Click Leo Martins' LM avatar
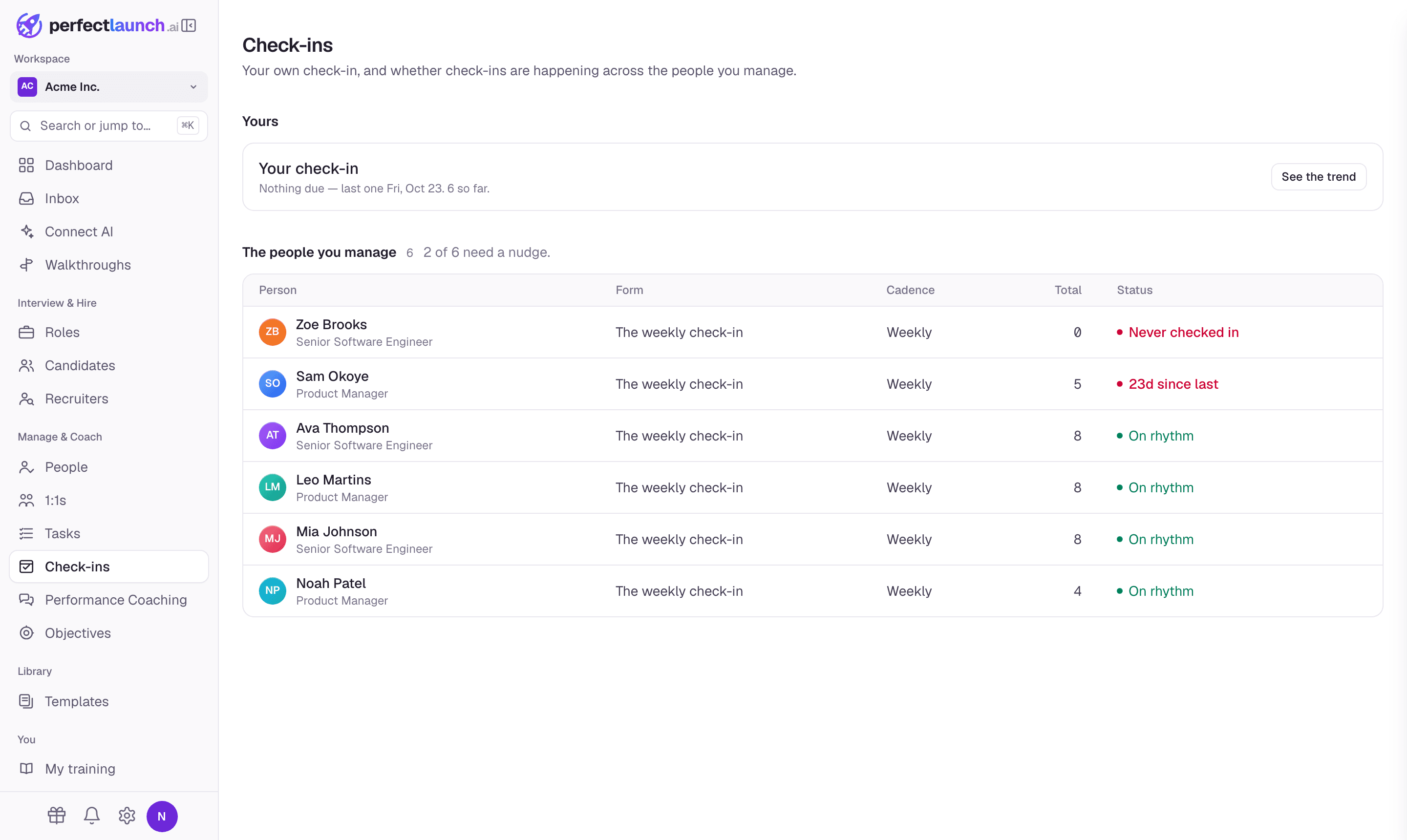Image resolution: width=1407 pixels, height=840 pixels. 272,487
